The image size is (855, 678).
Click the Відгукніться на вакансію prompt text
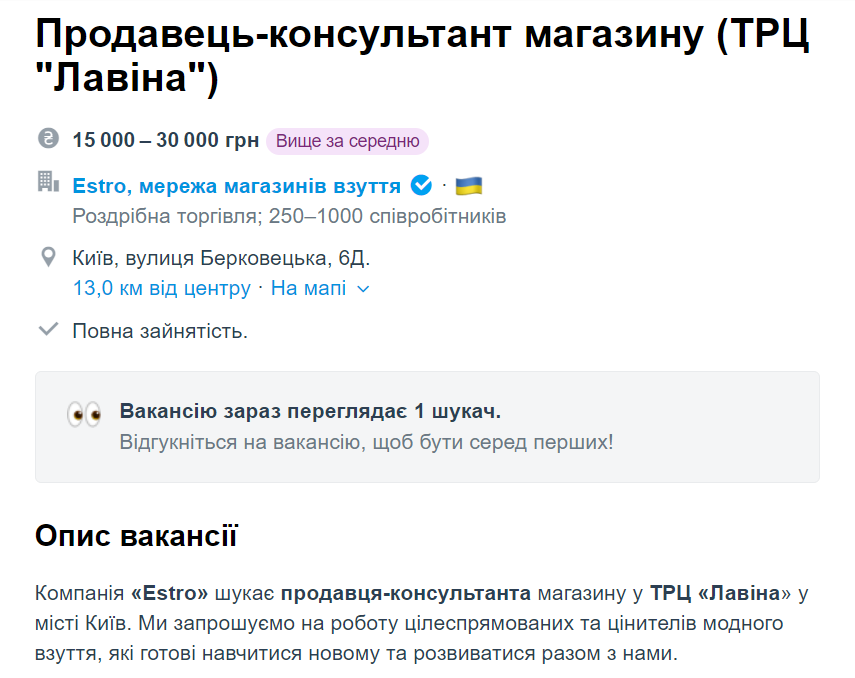tap(366, 441)
